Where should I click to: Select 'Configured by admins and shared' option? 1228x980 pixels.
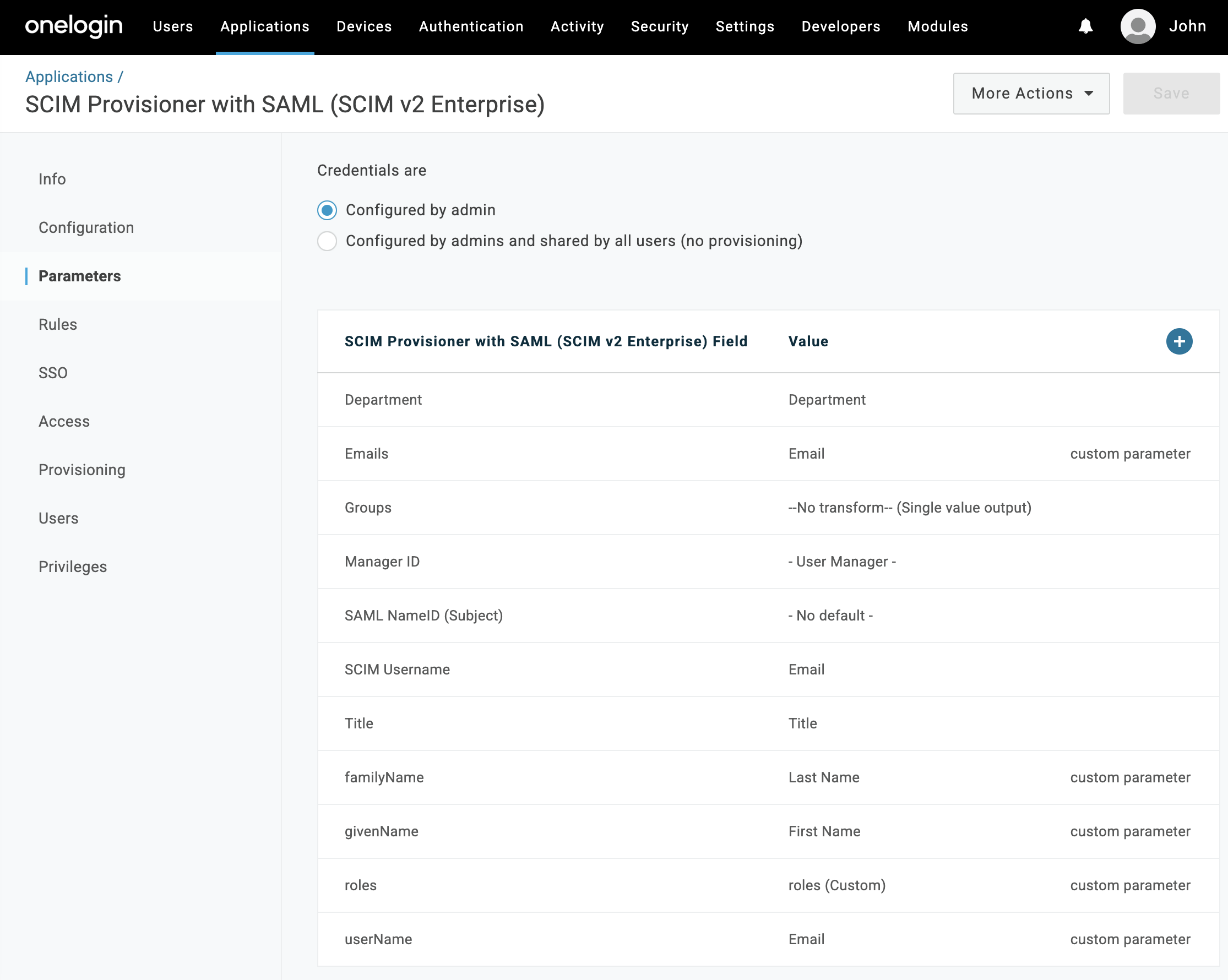[327, 241]
